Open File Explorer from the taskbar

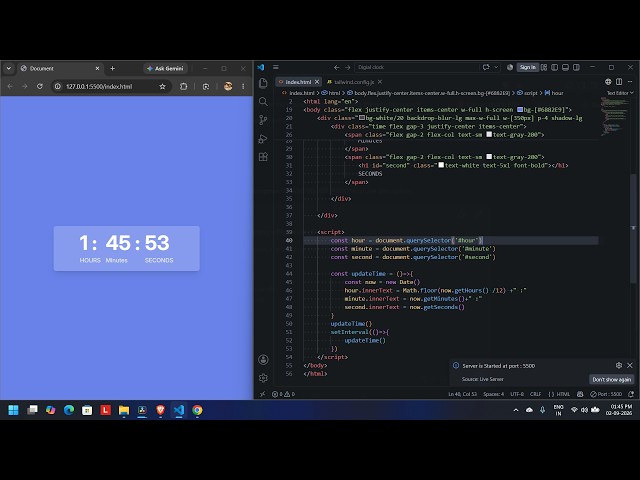tap(124, 410)
